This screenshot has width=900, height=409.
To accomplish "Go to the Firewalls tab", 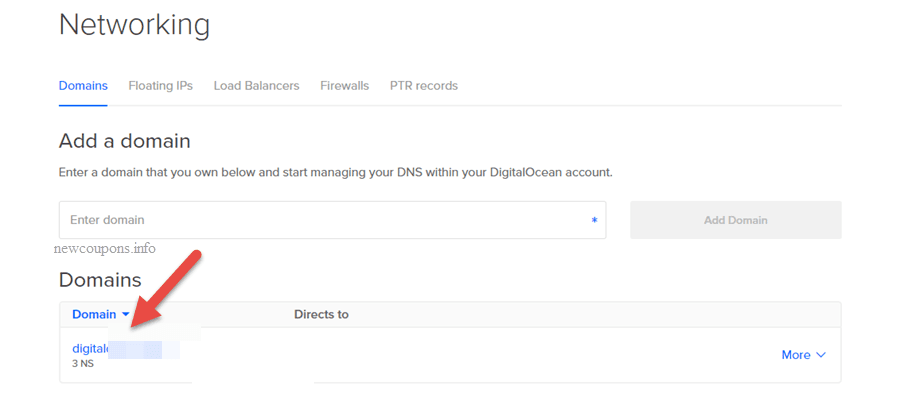I will point(344,86).
